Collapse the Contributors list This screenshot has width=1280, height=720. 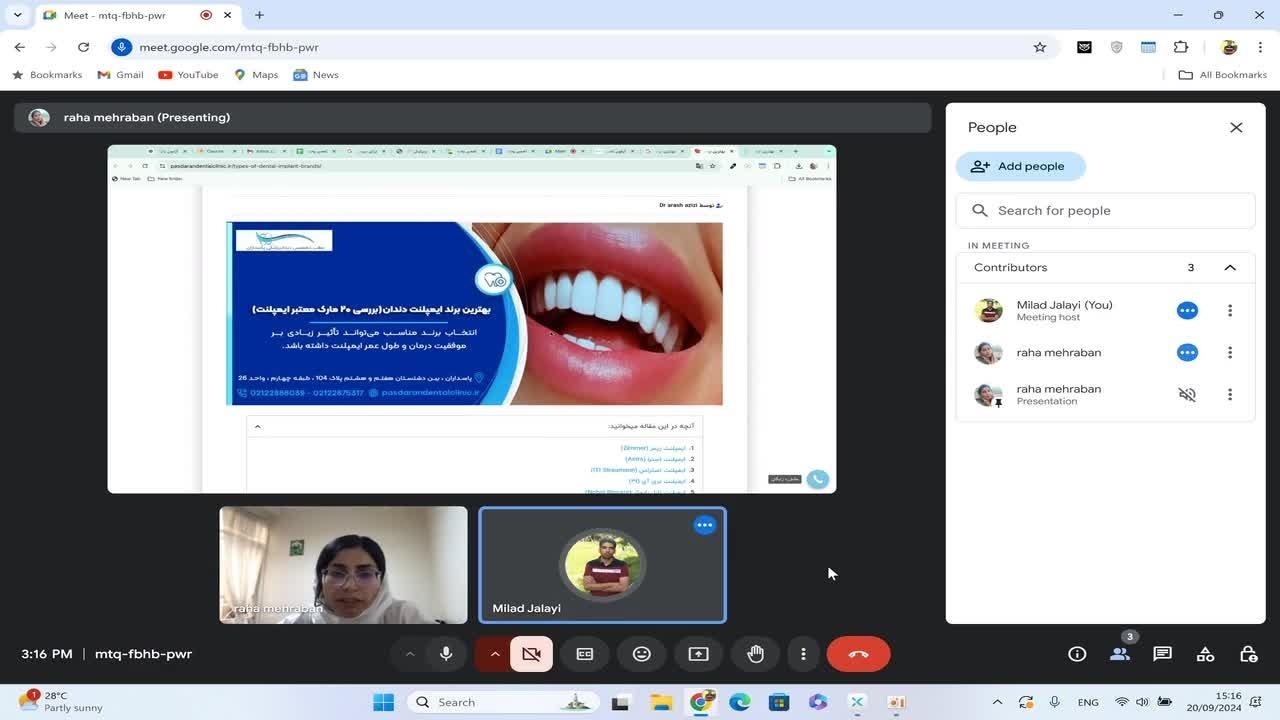coord(1230,268)
